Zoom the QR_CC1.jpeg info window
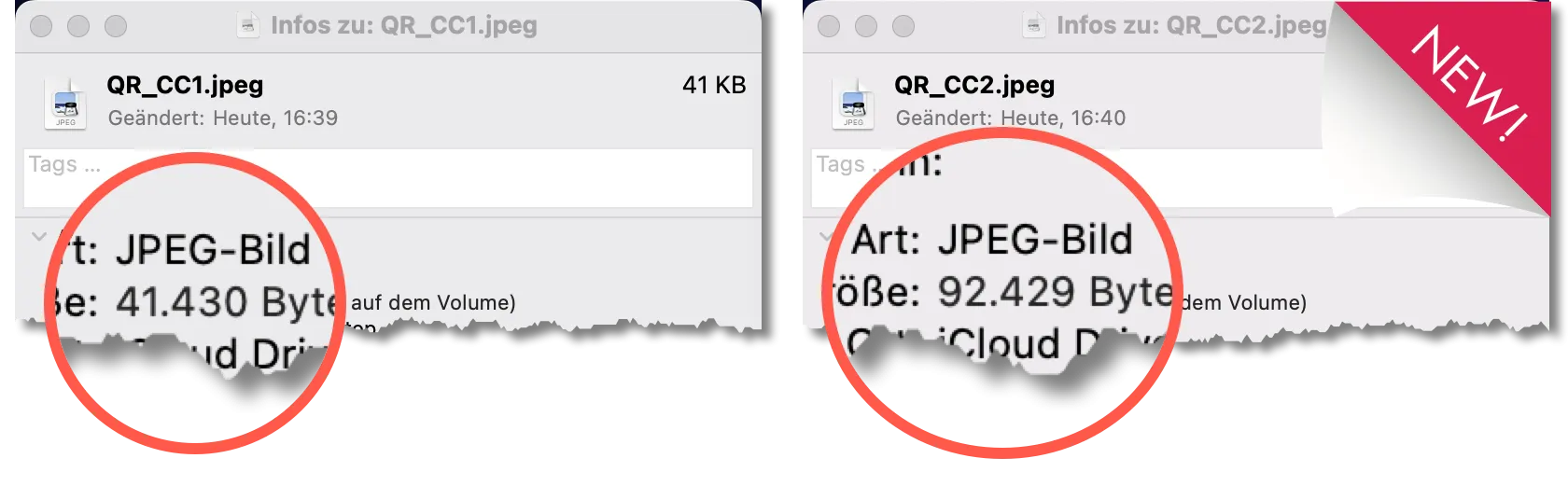1568x500 pixels. click(x=116, y=26)
